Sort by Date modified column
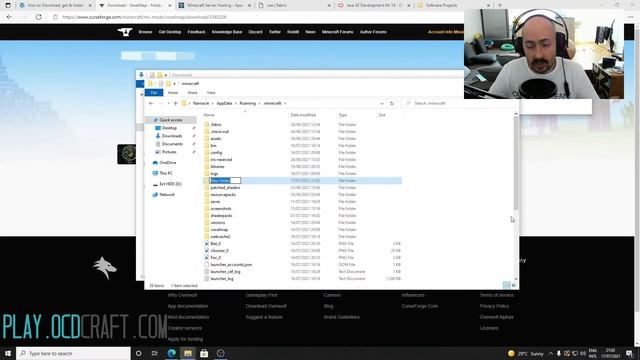The height and width of the screenshot is (360, 640). [303, 115]
